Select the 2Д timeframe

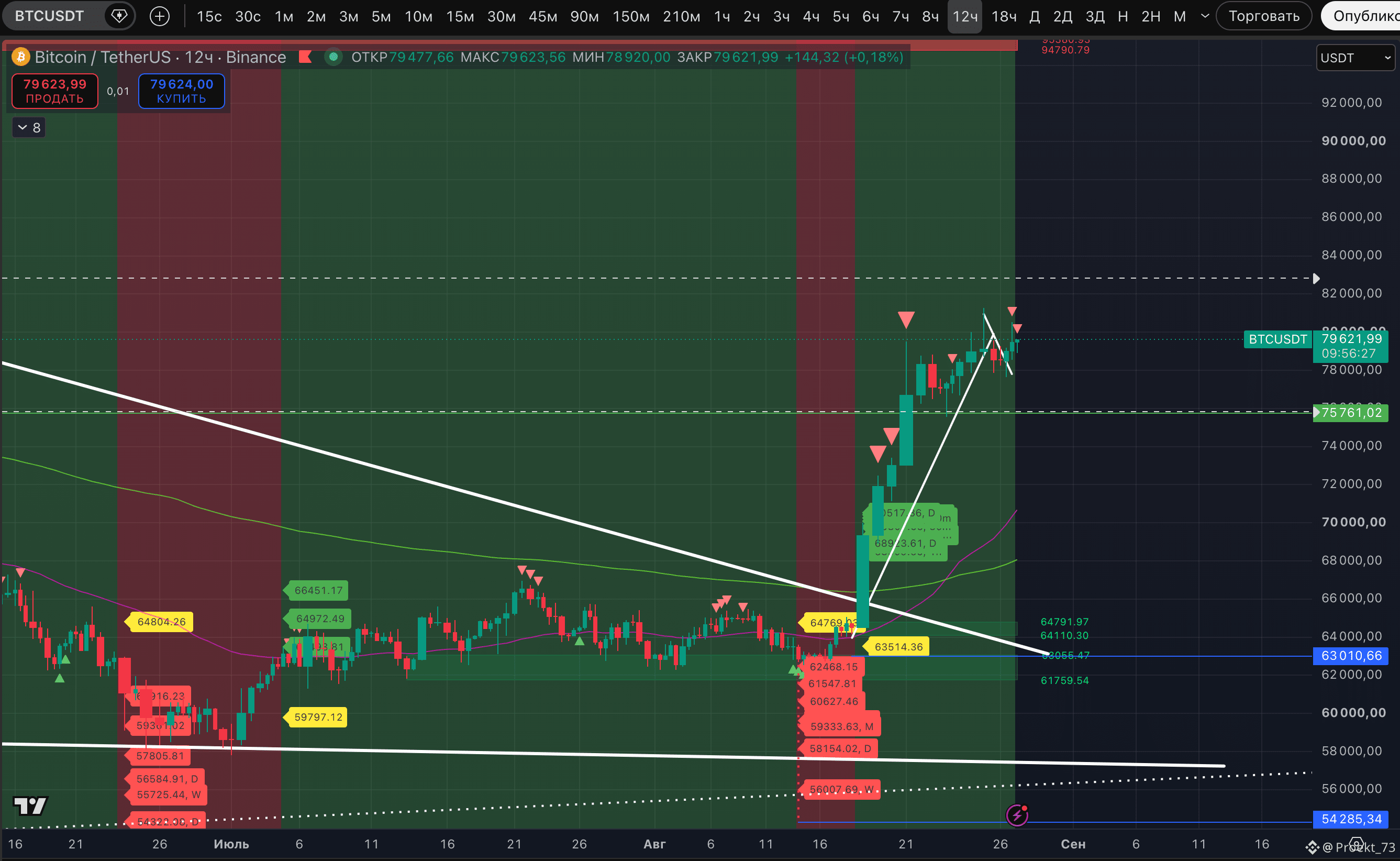pos(1062,17)
